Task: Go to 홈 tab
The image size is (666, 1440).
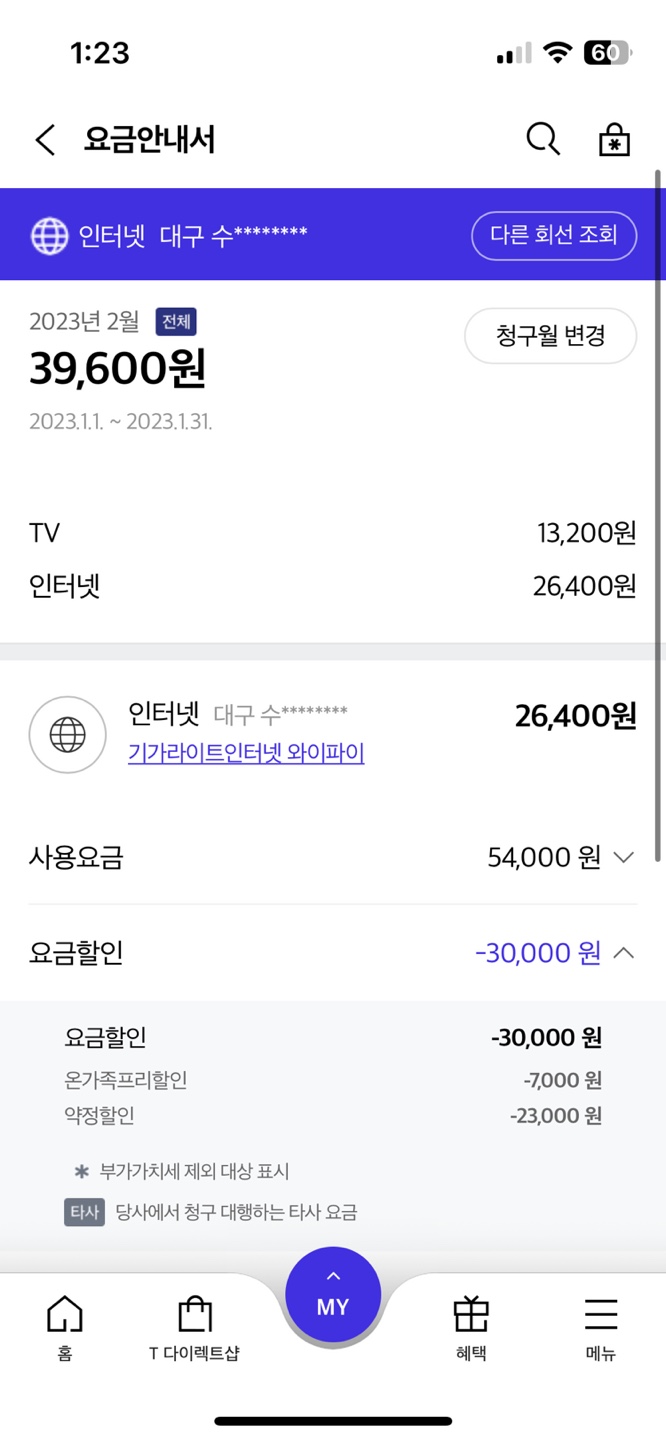Action: click(x=65, y=1327)
